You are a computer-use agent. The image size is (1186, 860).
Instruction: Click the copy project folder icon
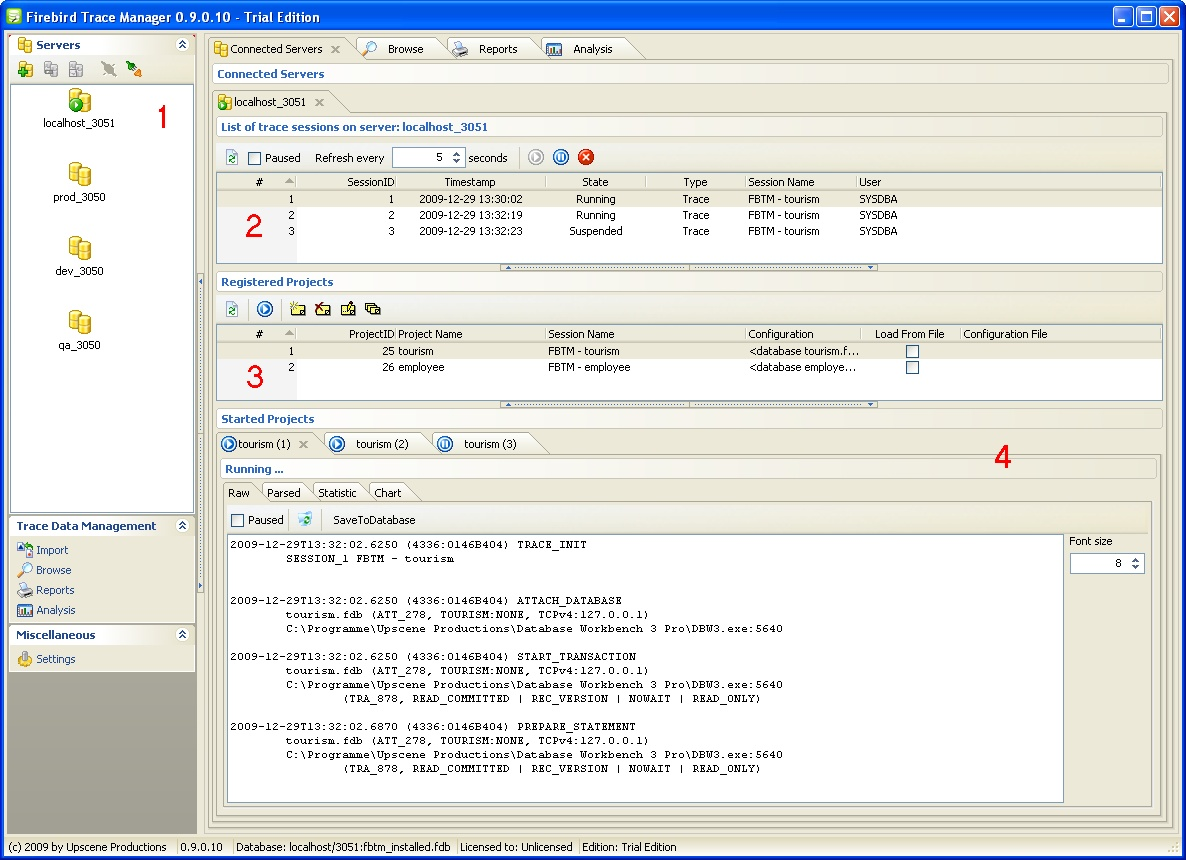click(x=373, y=309)
